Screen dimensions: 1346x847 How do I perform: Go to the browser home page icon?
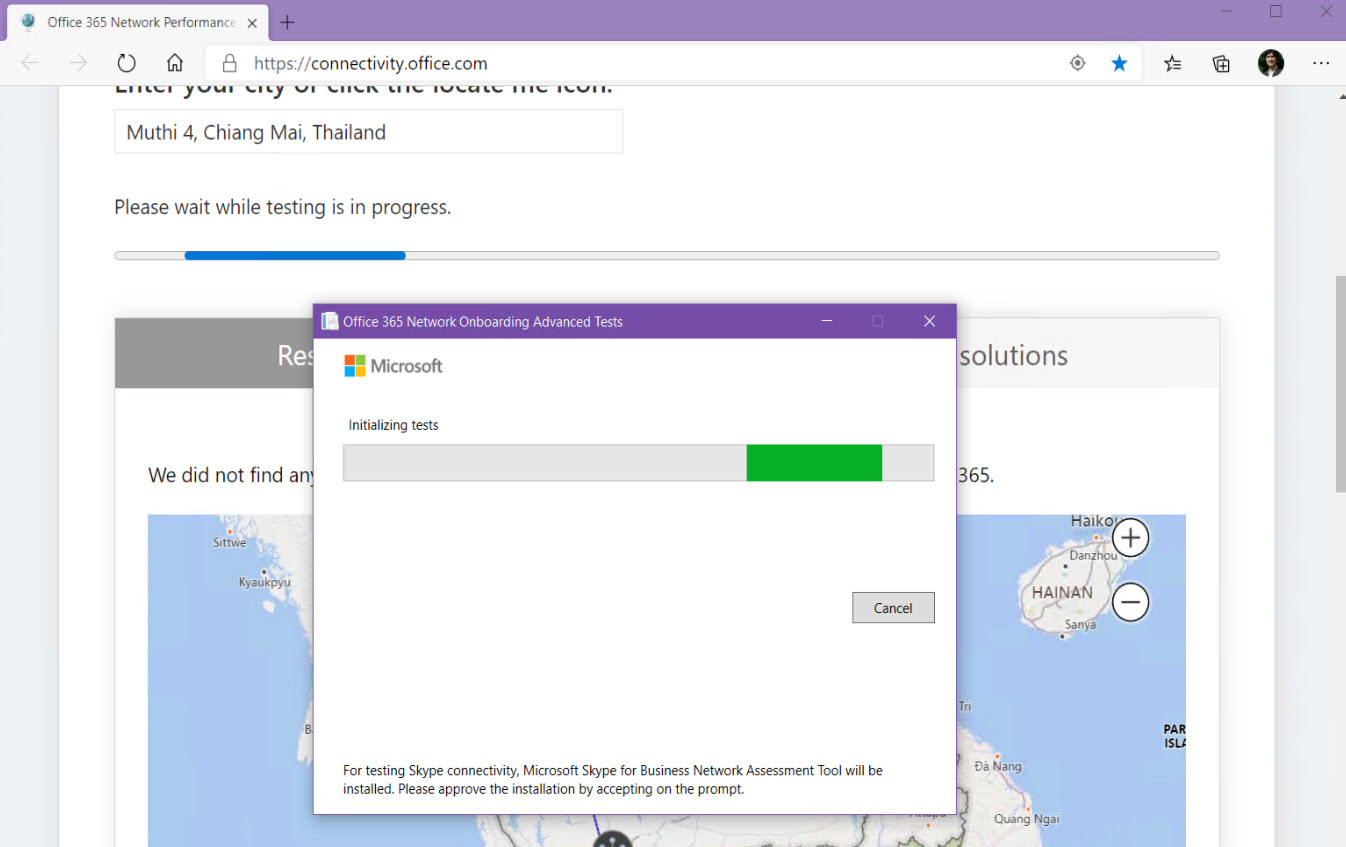[175, 64]
